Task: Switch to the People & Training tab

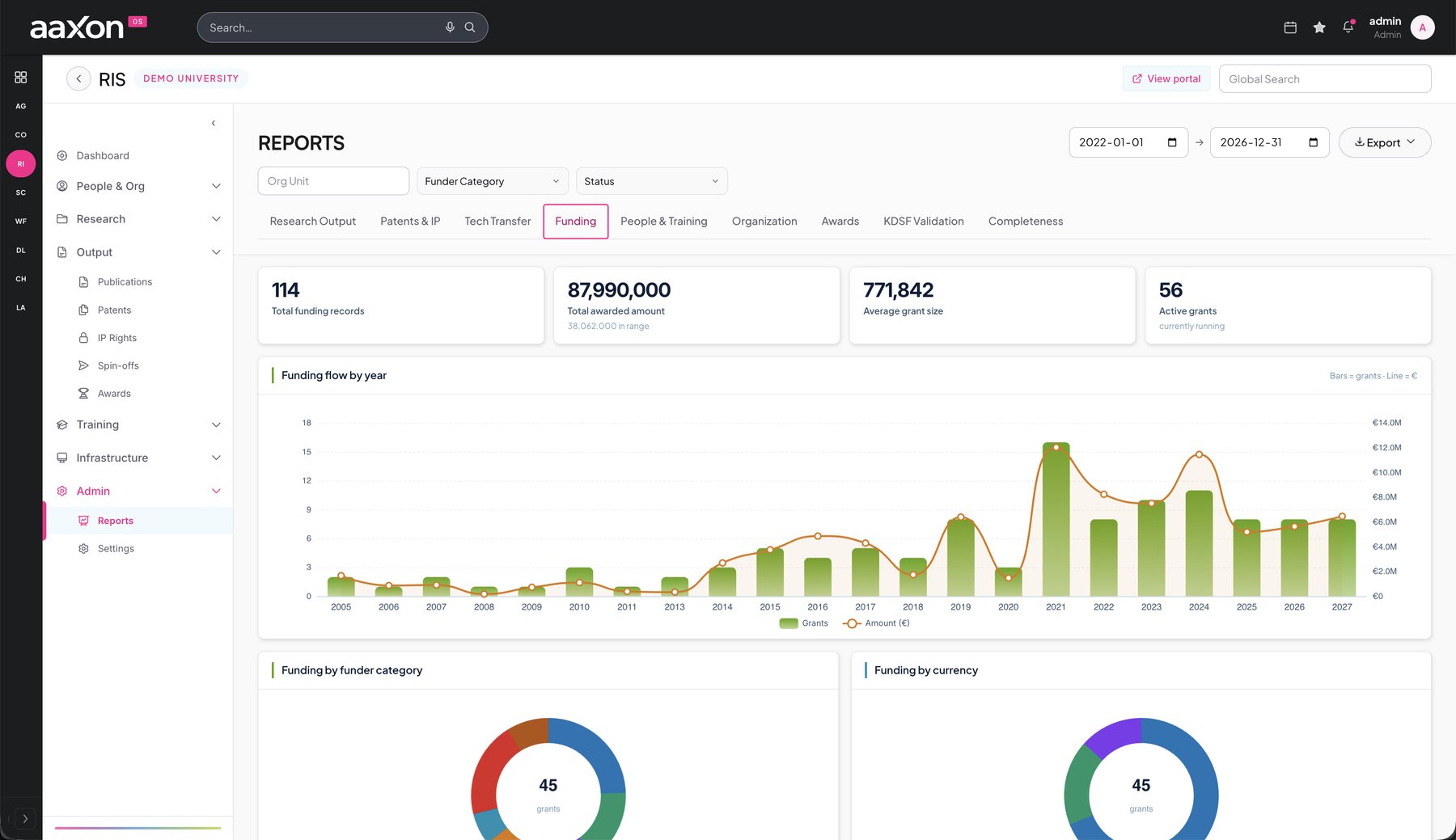Action: pyautogui.click(x=664, y=222)
